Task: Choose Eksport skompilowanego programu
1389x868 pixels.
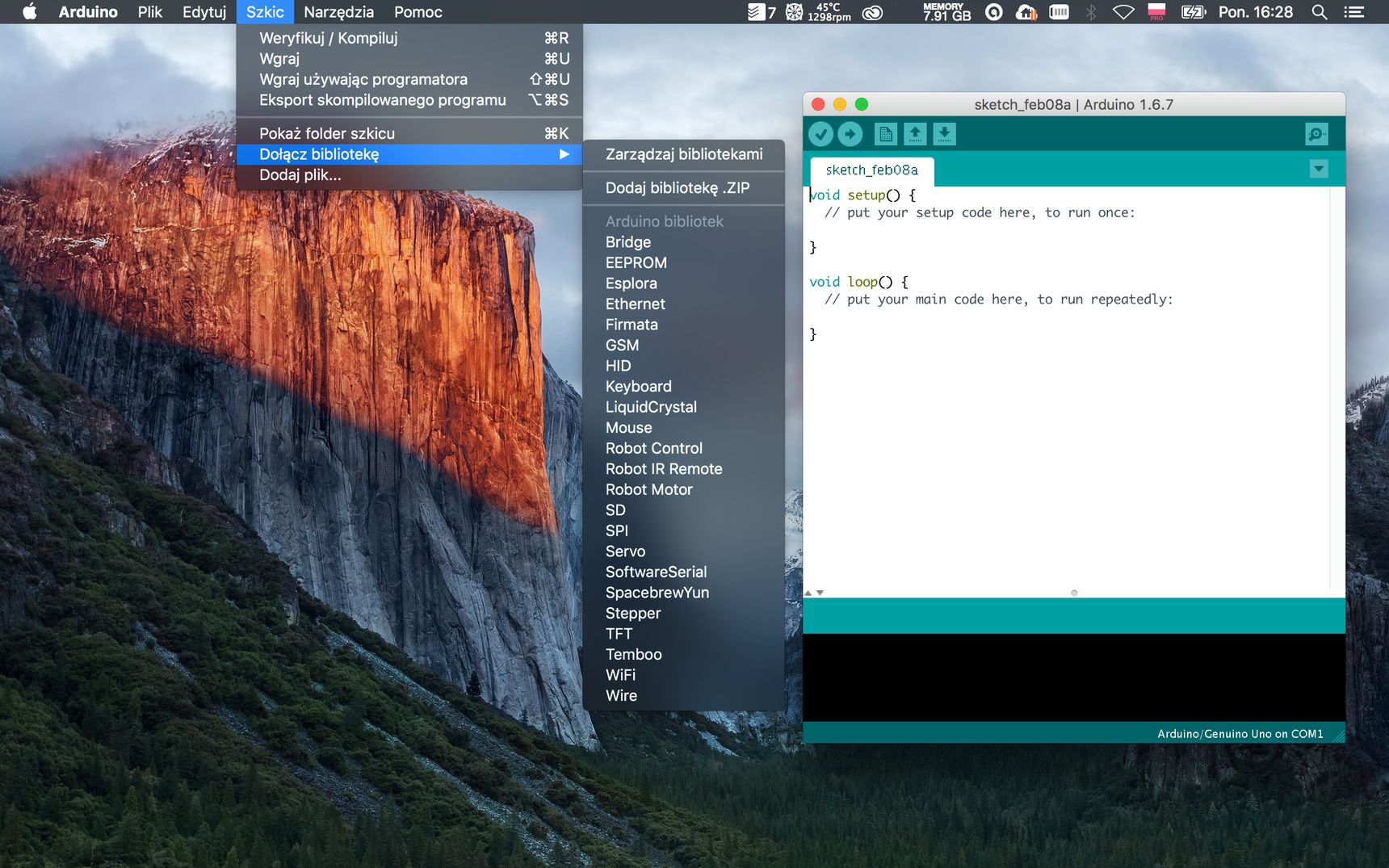Action: tap(409, 100)
